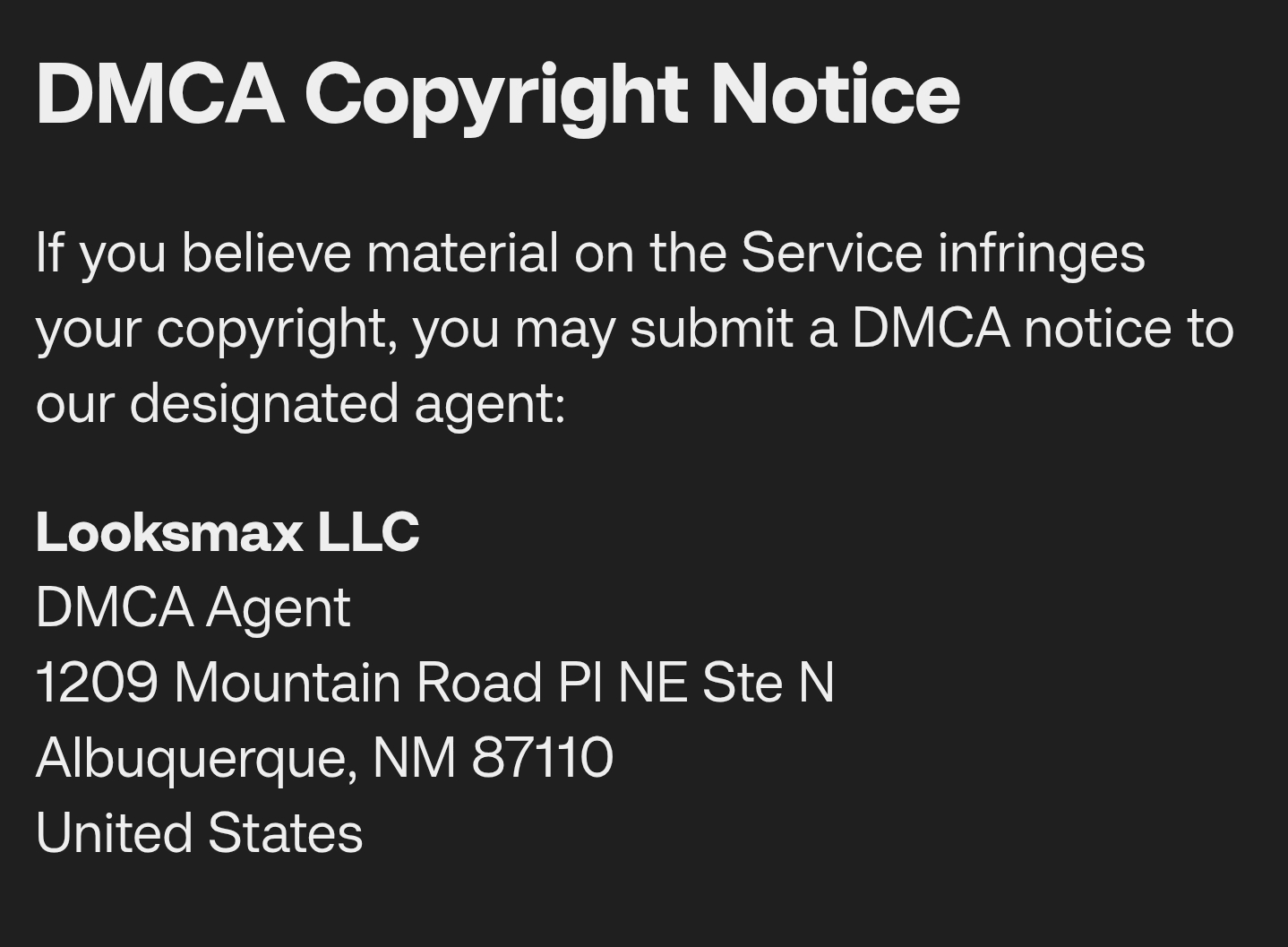The height and width of the screenshot is (947, 1288).
Task: Click "Mountain Road" in the address
Action: point(358,683)
